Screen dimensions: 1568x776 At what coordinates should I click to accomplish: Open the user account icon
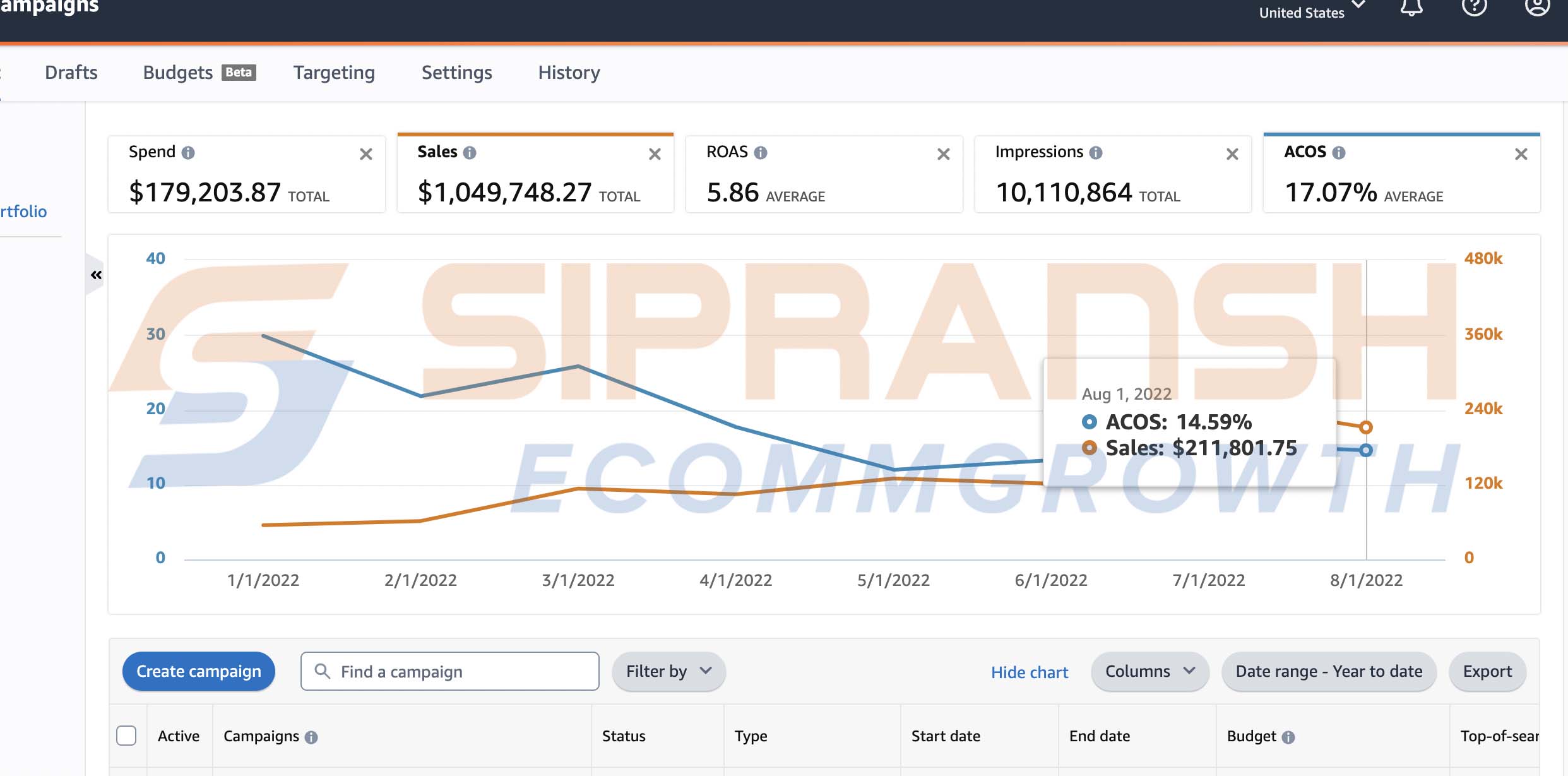pos(1537,8)
